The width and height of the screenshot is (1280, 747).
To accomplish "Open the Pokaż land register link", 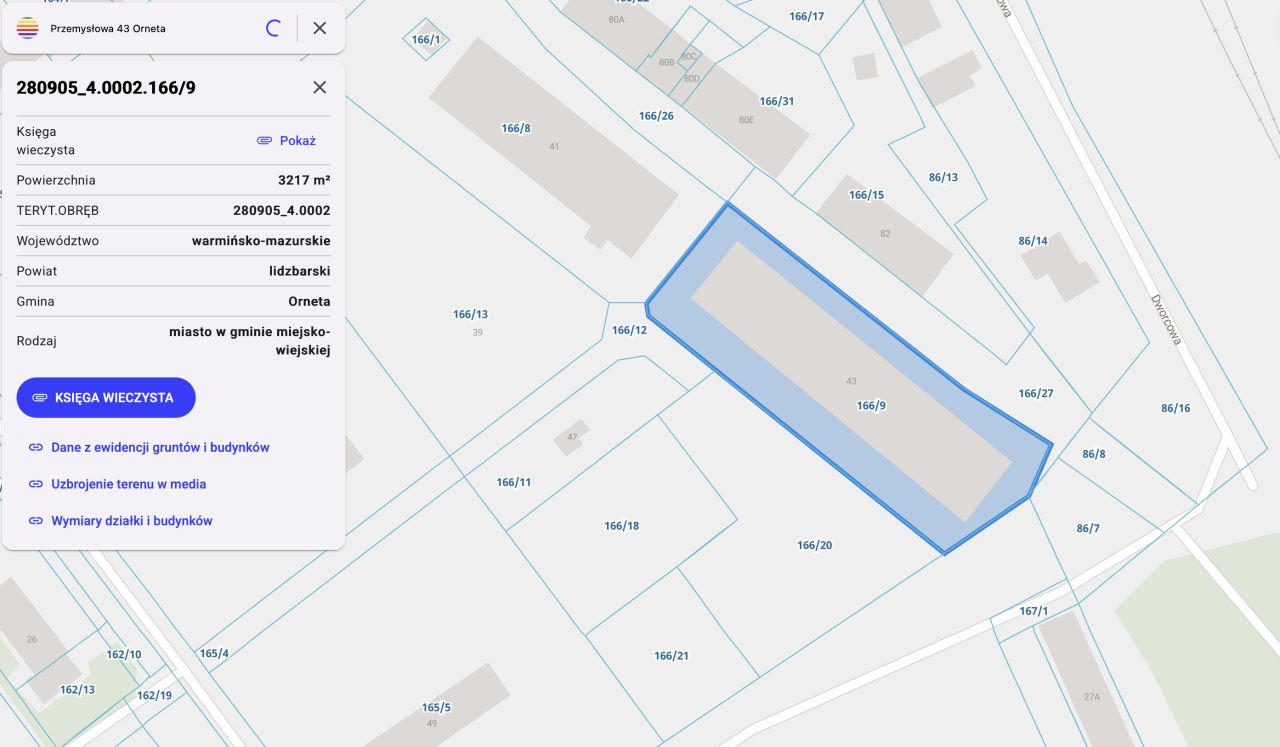I will click(x=286, y=141).
